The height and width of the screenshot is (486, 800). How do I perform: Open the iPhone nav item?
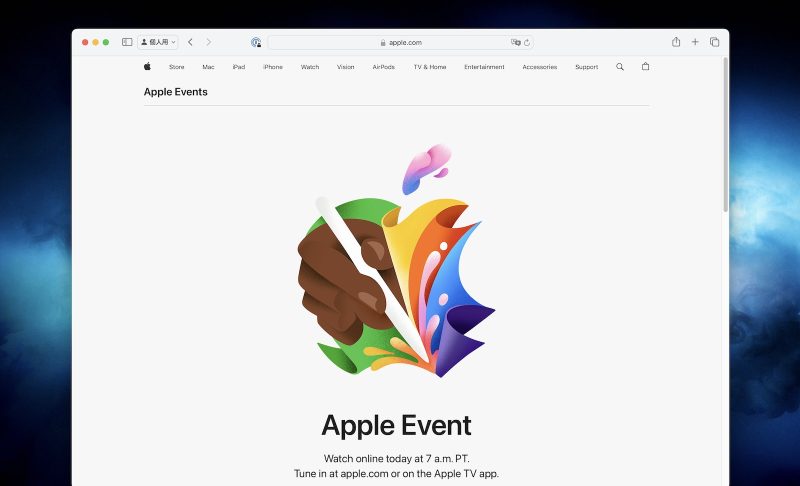point(273,67)
